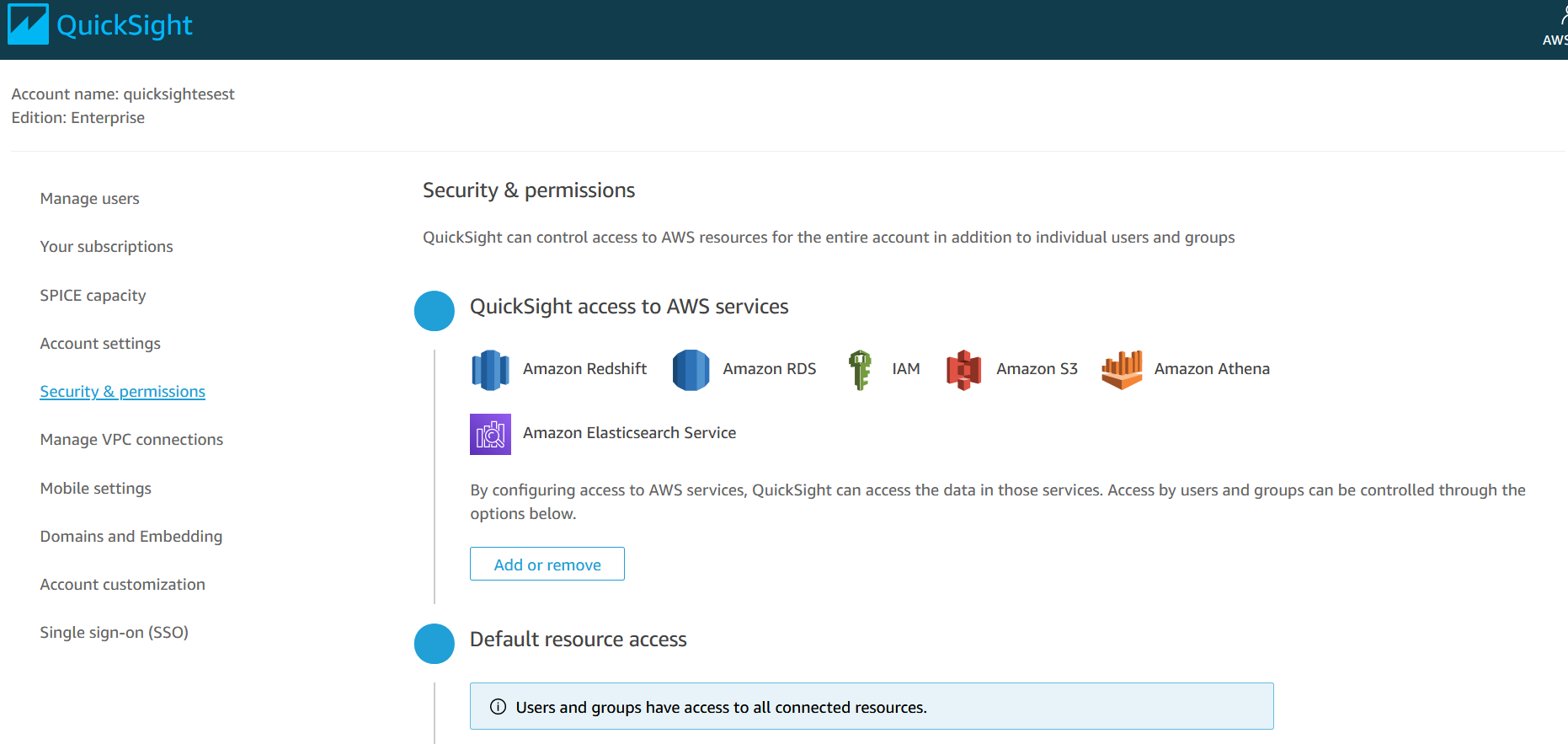
Task: Click the Security & permissions link
Action: click(x=123, y=392)
